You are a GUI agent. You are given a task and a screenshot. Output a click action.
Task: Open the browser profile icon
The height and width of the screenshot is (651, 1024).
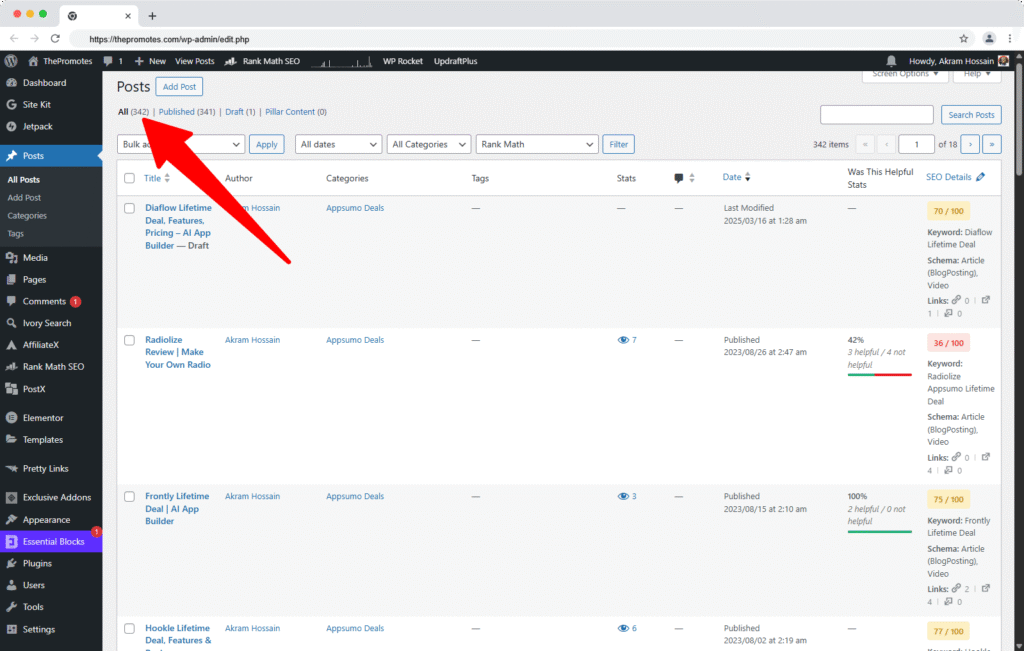[x=989, y=39]
